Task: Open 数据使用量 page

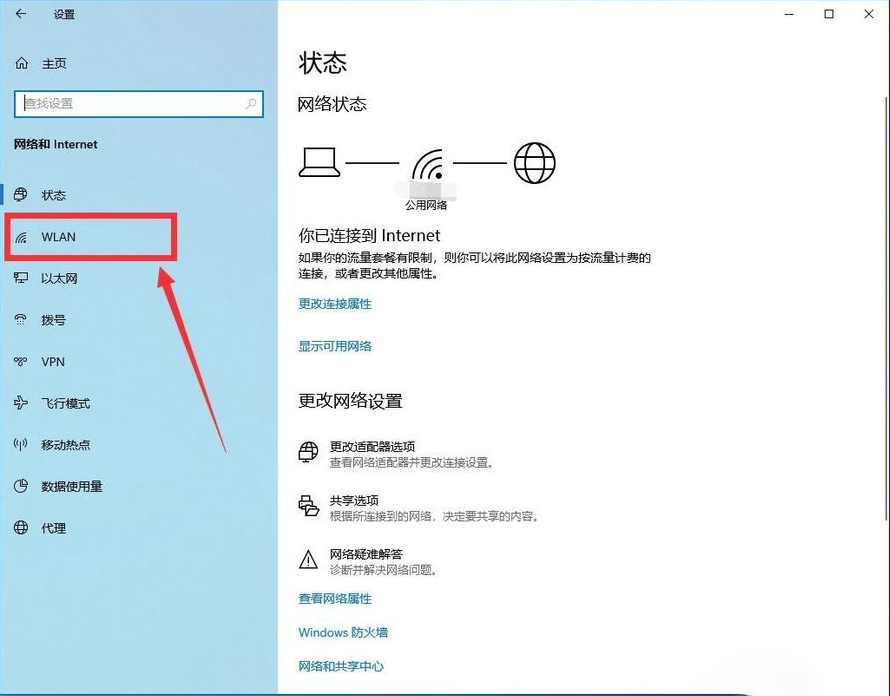Action: [x=72, y=487]
